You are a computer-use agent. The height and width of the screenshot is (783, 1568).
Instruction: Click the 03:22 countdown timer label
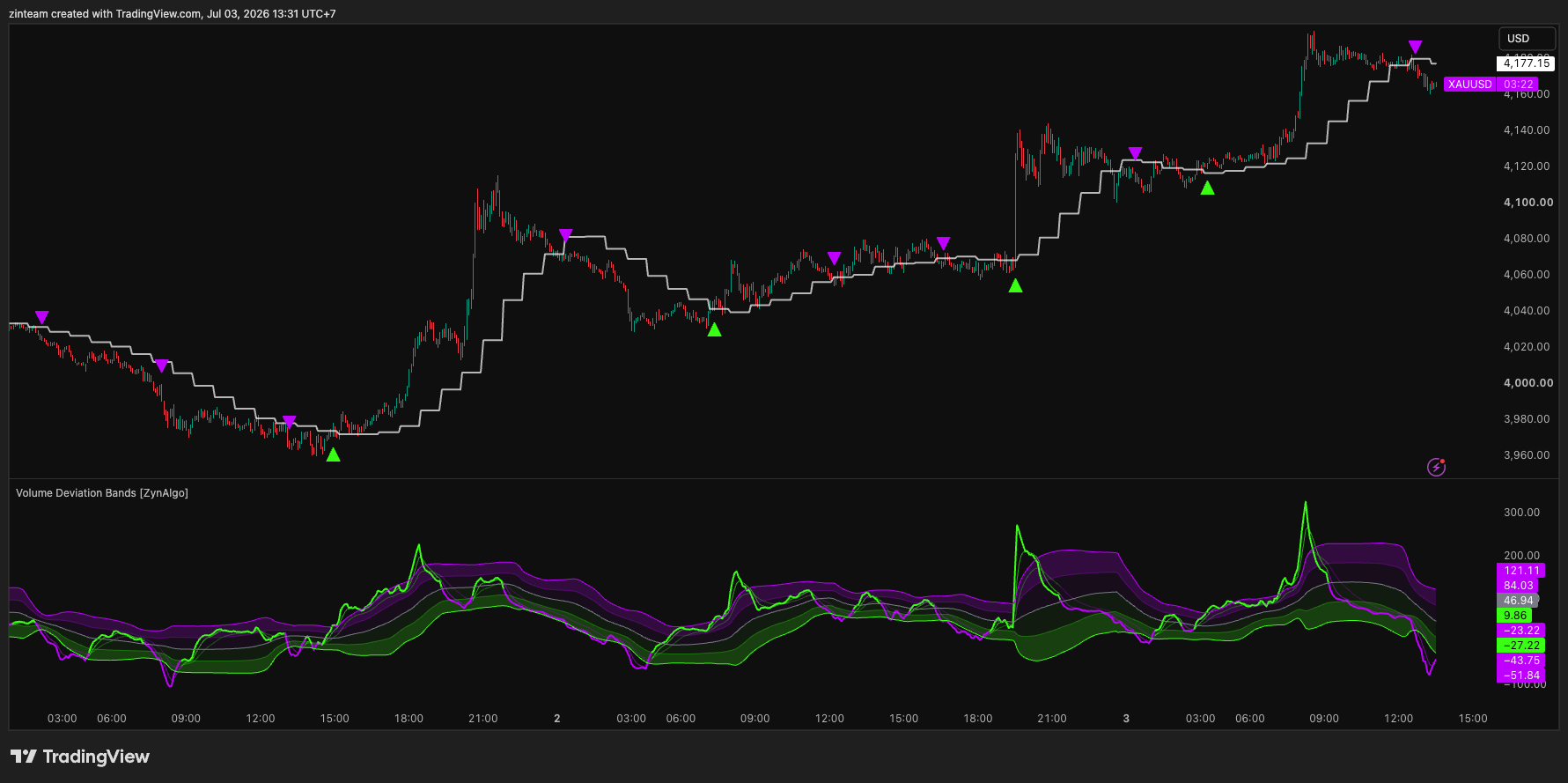point(1518,85)
